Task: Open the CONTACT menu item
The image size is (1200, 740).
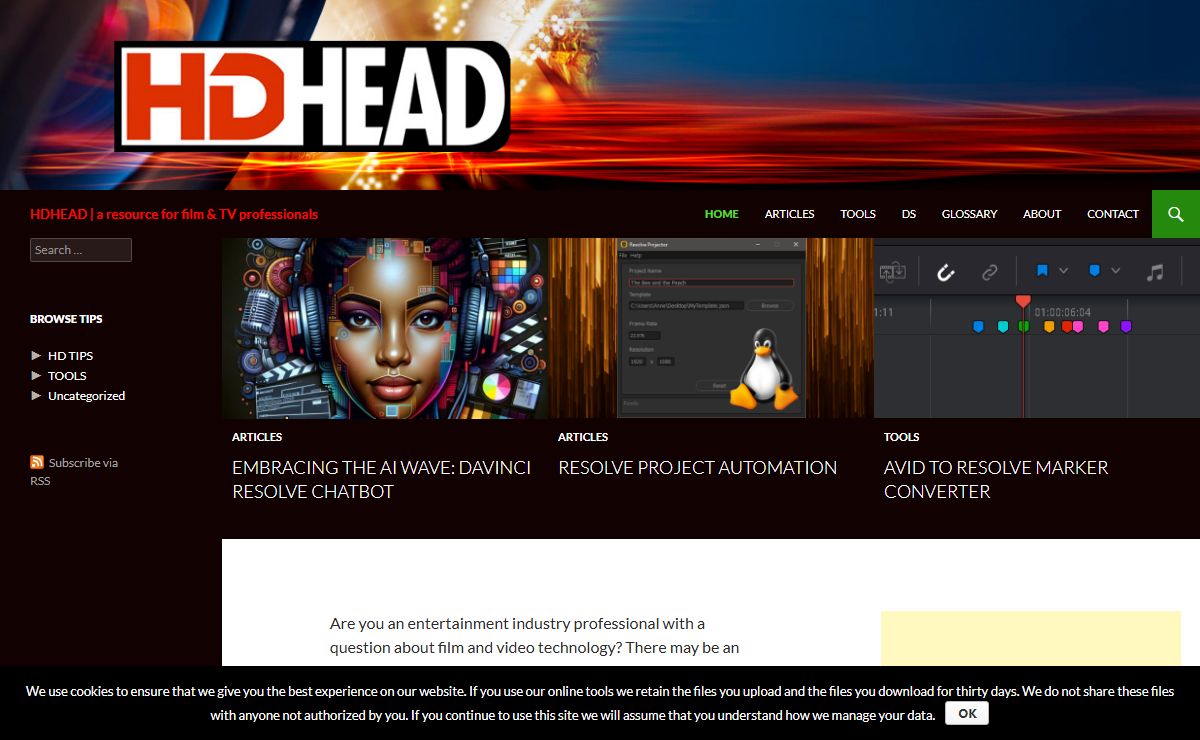Action: click(1113, 214)
